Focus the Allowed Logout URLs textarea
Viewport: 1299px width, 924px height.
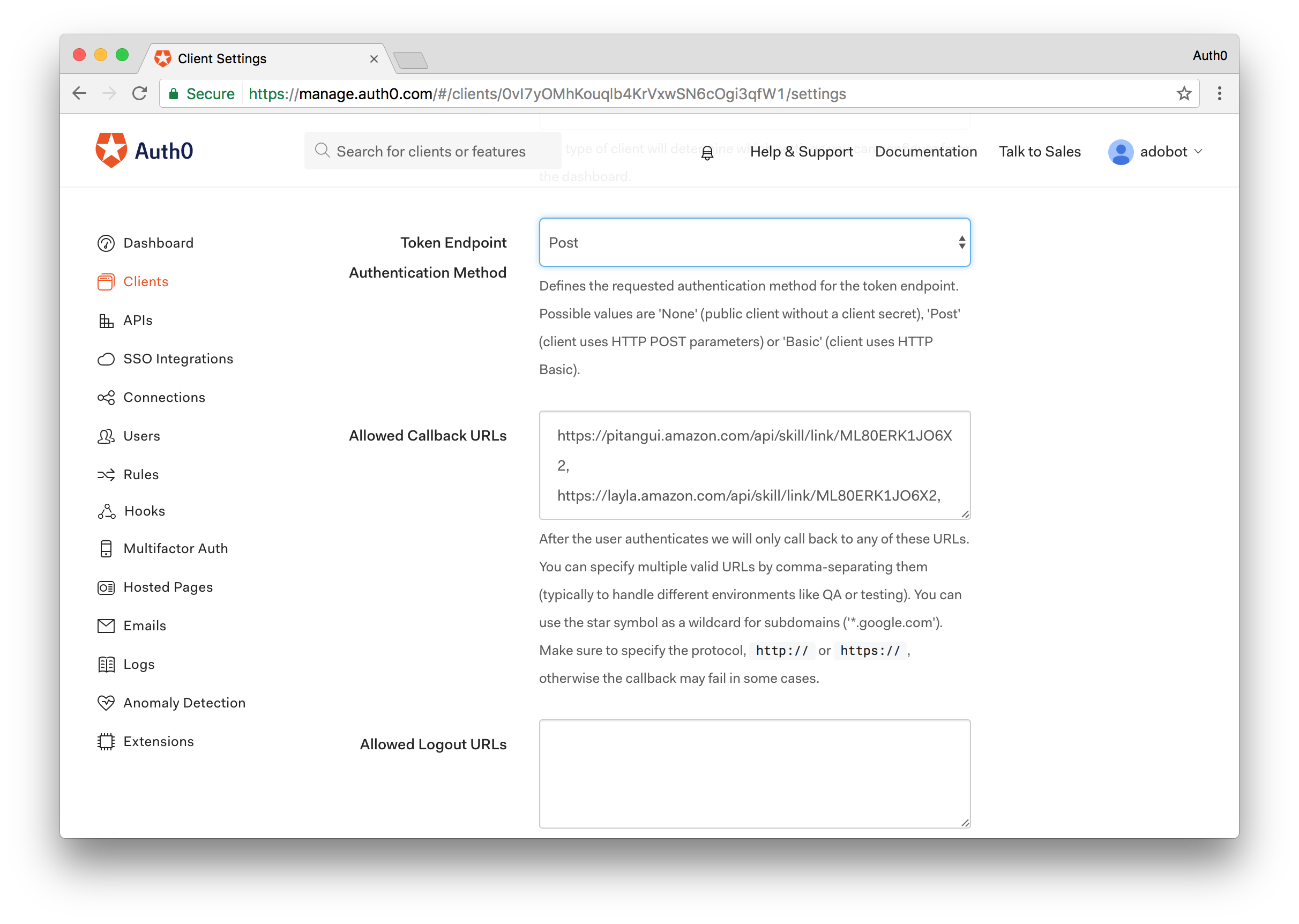[x=754, y=773]
